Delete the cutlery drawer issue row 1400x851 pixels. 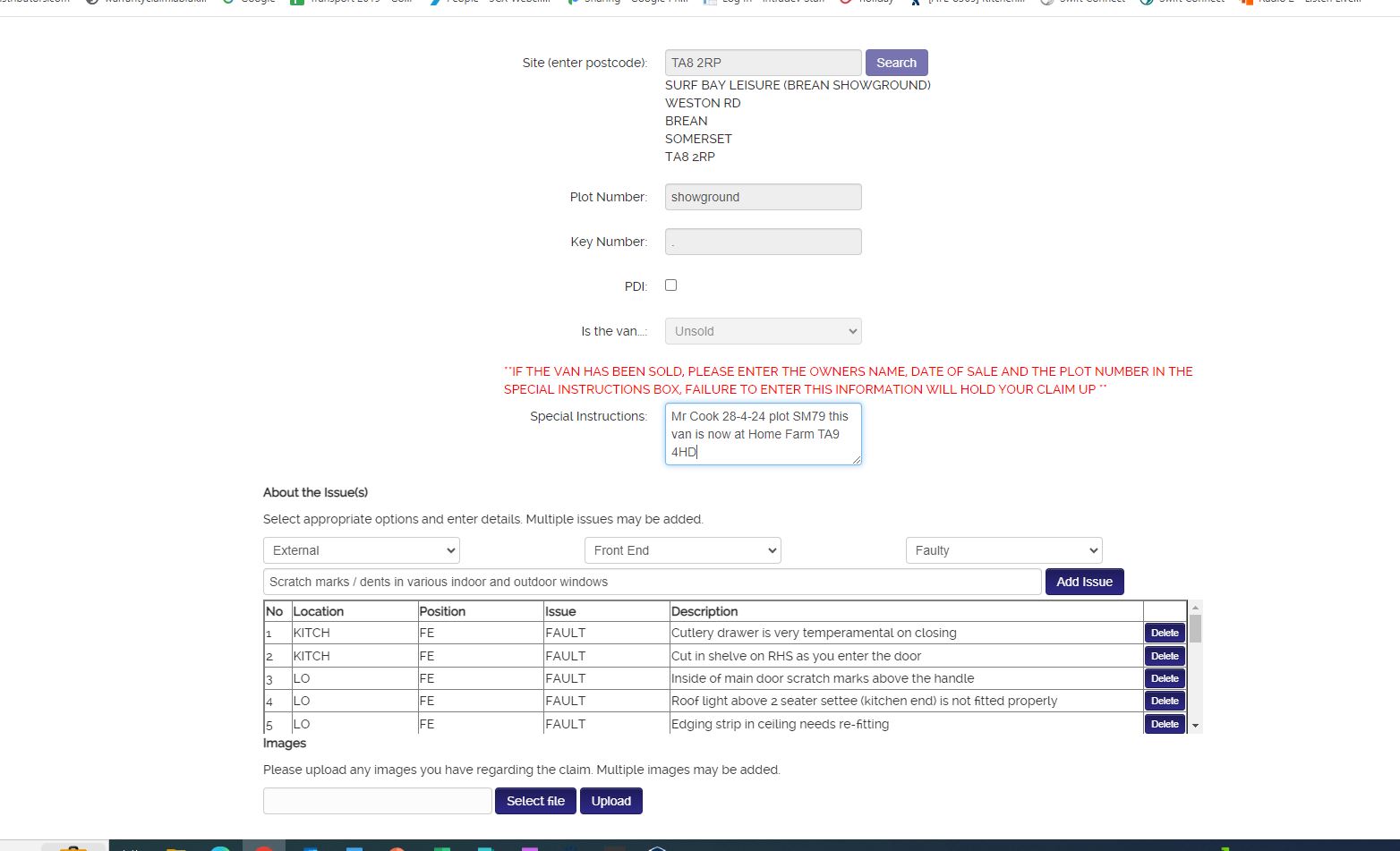(x=1164, y=633)
